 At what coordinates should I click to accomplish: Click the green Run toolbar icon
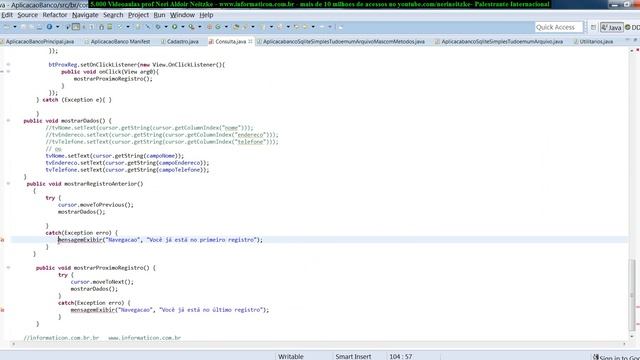click(x=174, y=27)
